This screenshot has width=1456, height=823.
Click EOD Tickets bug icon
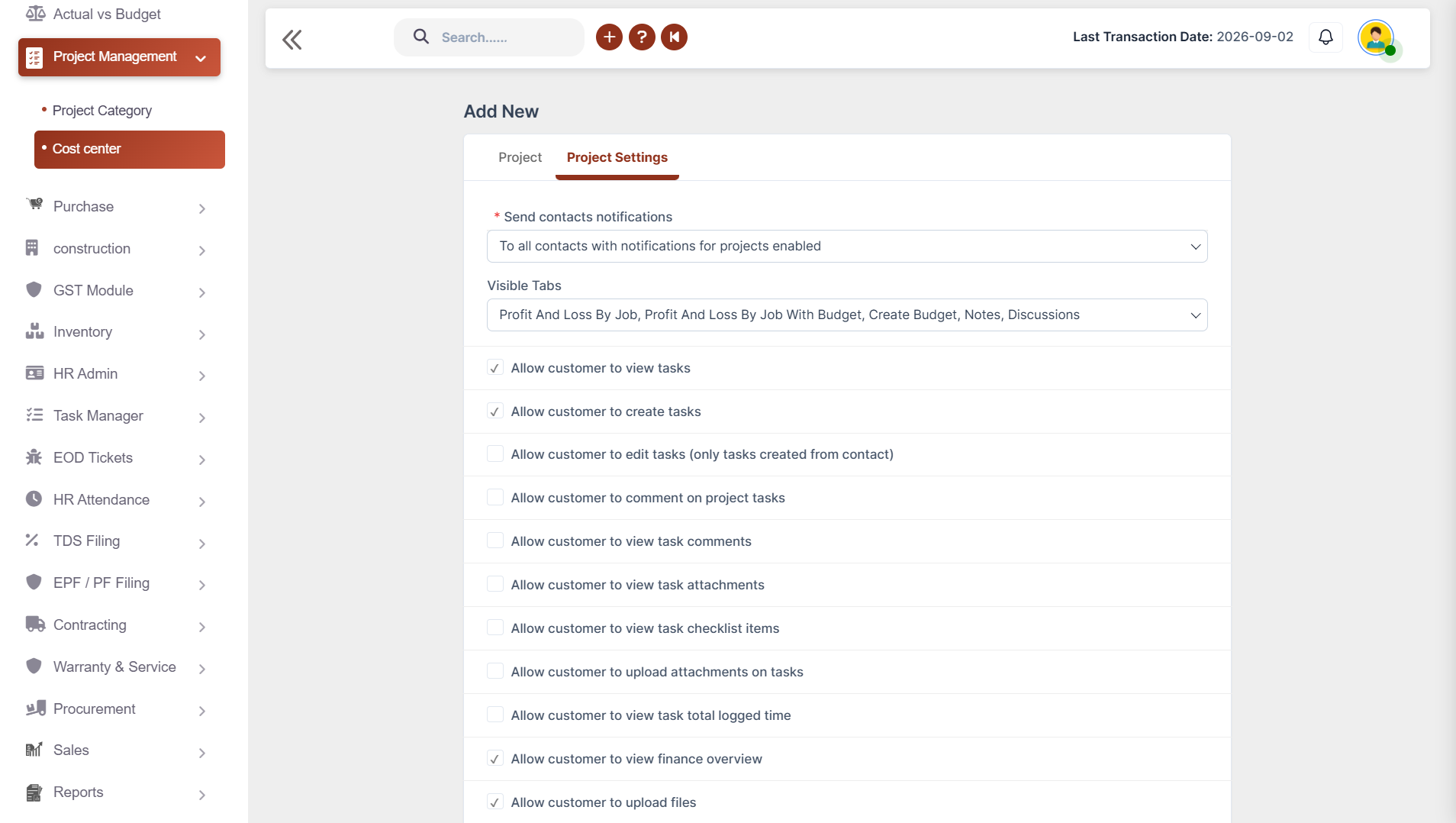pos(34,457)
